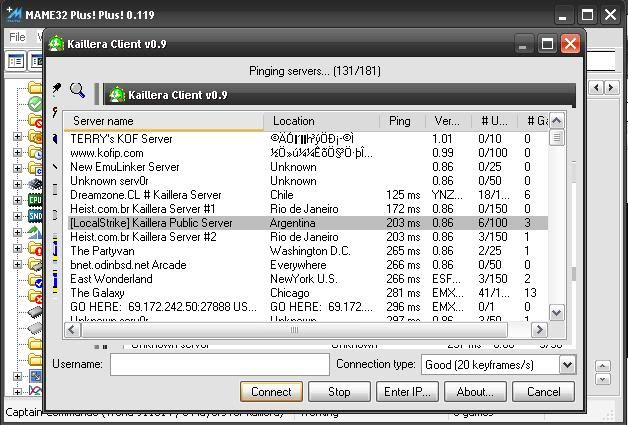
Task: Select the line graph tree icon at bottom
Action: (35, 391)
